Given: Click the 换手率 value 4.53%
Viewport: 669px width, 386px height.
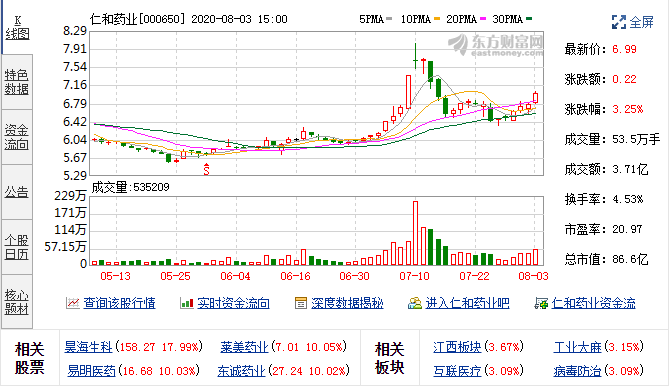Looking at the screenshot, I should (628, 199).
